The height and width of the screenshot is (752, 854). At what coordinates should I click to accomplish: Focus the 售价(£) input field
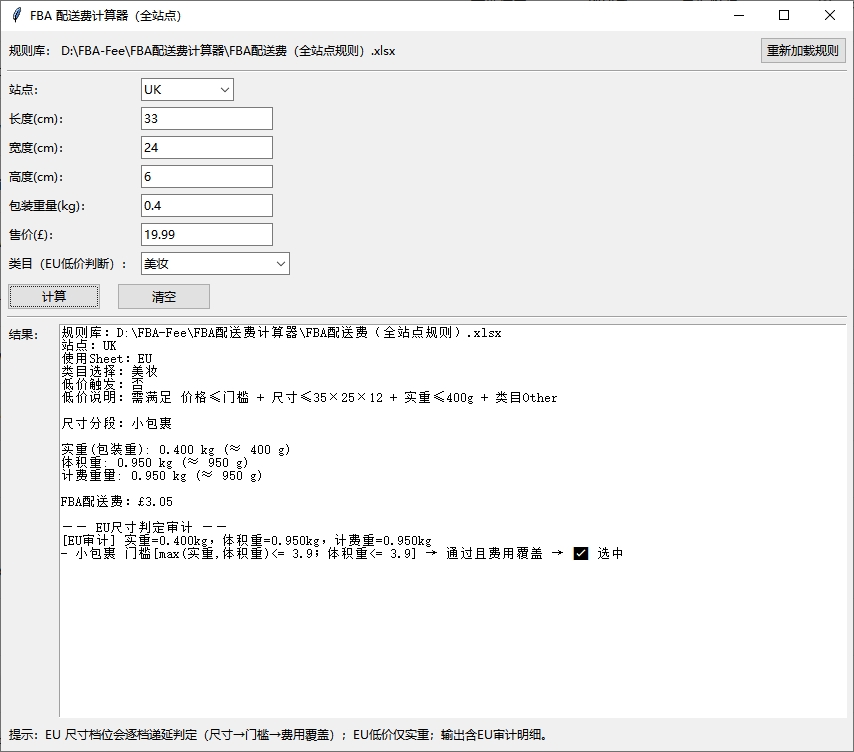[x=206, y=235]
